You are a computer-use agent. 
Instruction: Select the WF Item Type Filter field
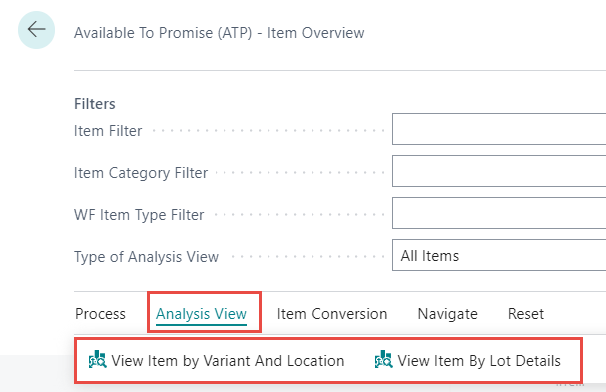pyautogui.click(x=499, y=213)
